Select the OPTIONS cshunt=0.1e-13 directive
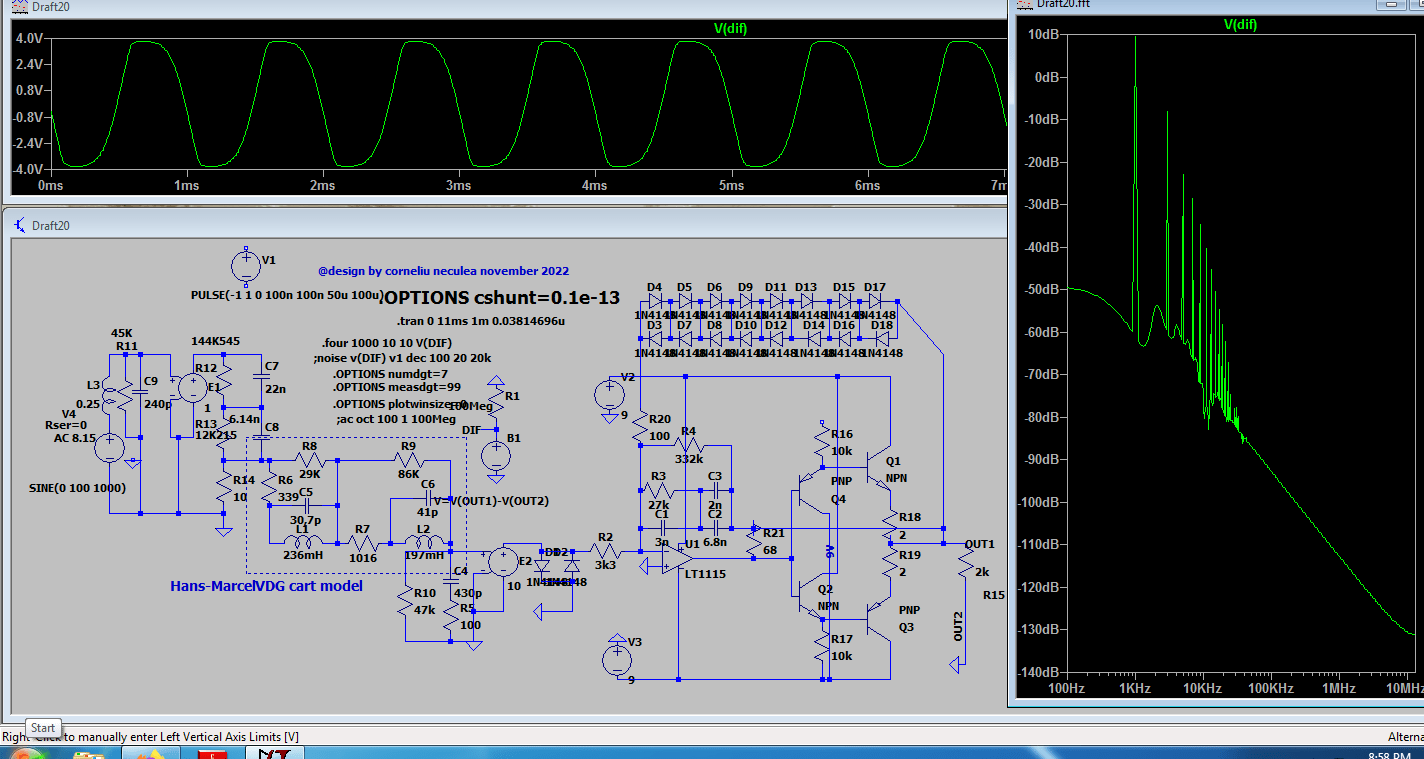The height and width of the screenshot is (759, 1424). [500, 298]
